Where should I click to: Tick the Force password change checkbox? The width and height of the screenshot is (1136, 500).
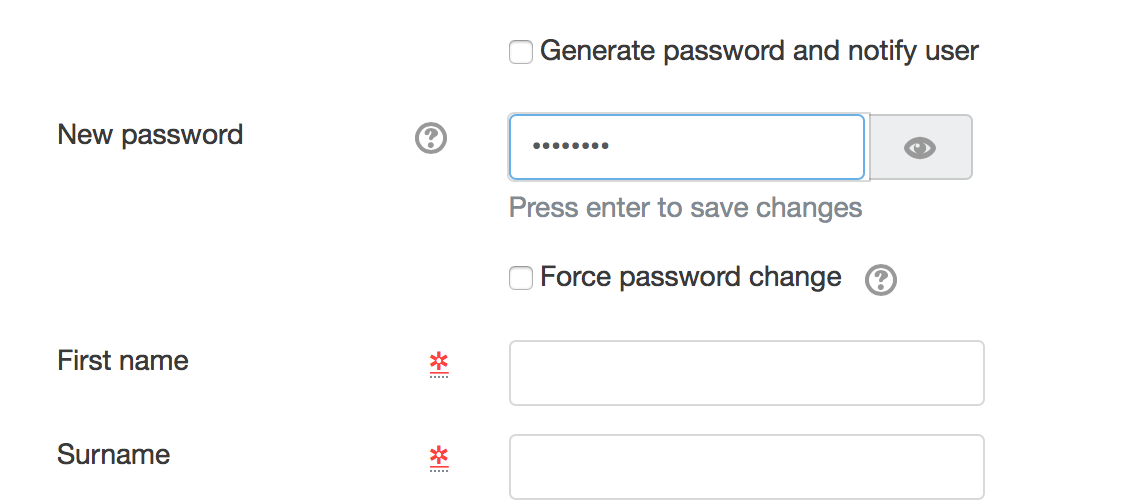[x=521, y=278]
